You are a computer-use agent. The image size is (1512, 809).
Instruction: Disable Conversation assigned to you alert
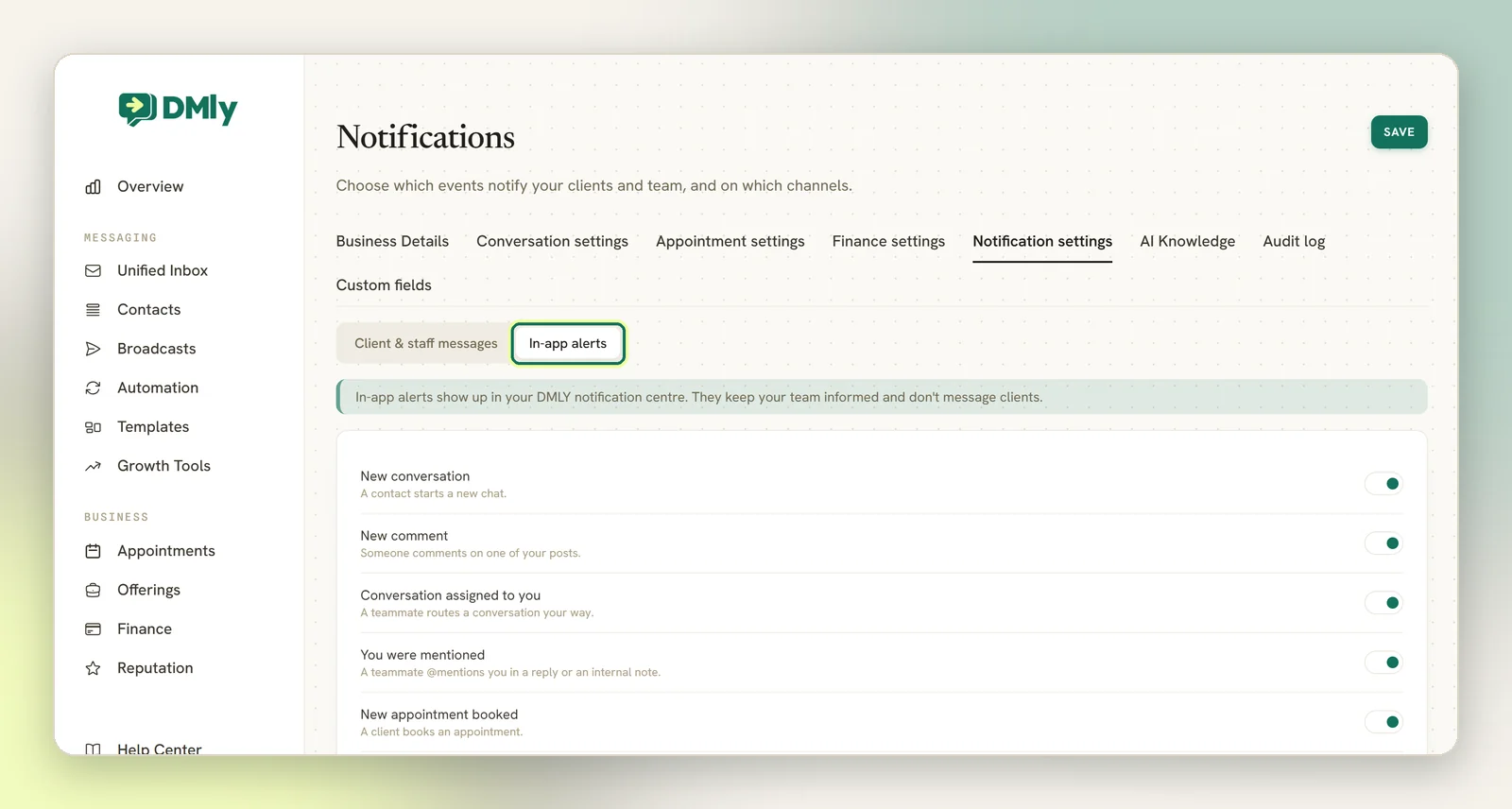pyautogui.click(x=1383, y=603)
